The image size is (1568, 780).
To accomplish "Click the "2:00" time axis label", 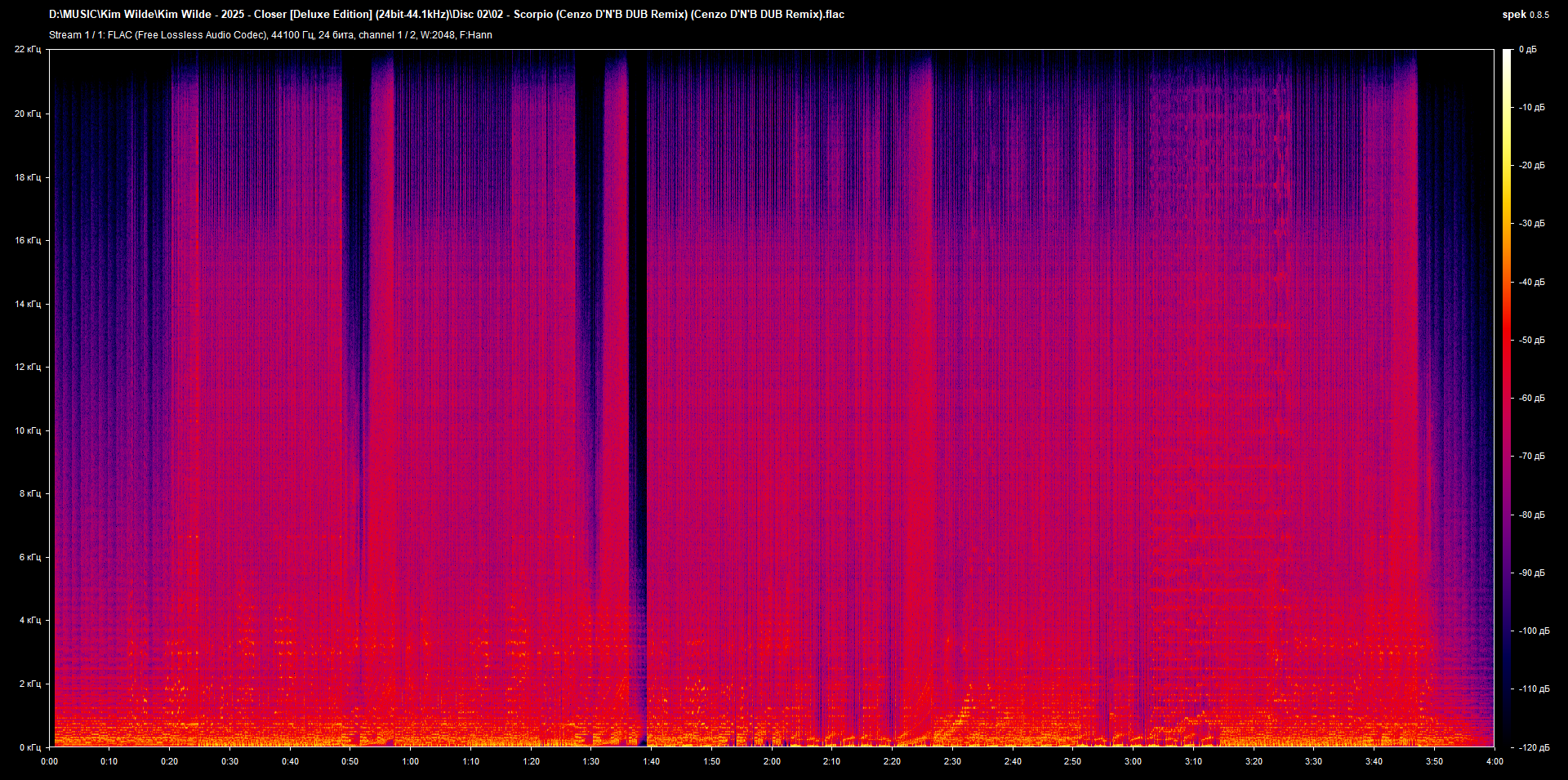I will click(772, 761).
